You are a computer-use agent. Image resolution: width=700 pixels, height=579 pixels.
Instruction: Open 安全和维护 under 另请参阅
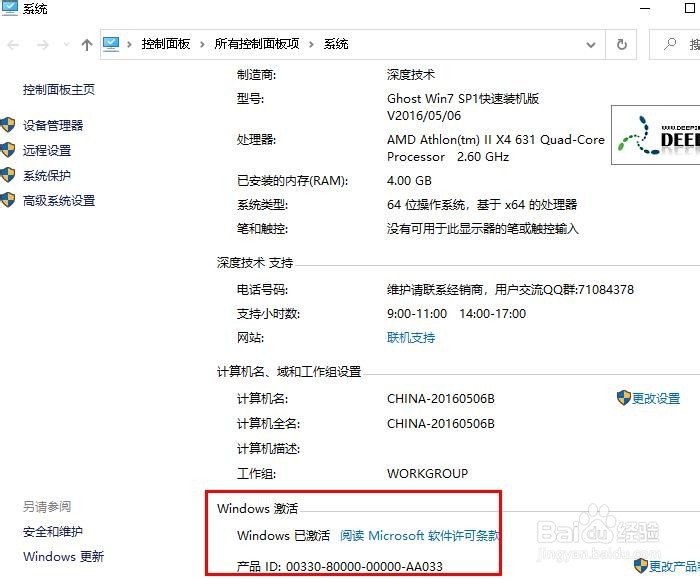click(53, 532)
